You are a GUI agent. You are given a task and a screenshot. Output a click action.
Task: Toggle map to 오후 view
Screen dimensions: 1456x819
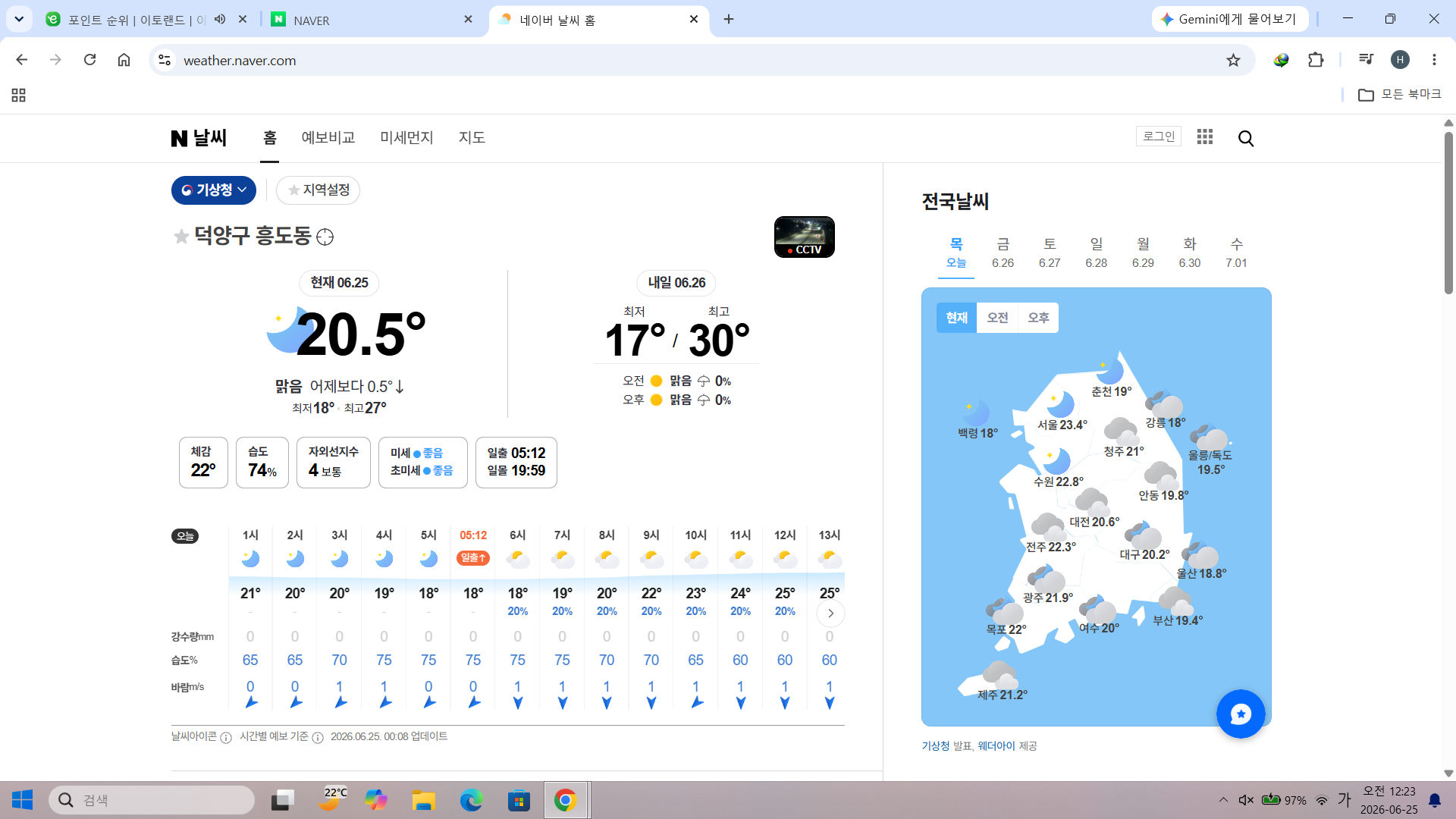pos(1038,318)
